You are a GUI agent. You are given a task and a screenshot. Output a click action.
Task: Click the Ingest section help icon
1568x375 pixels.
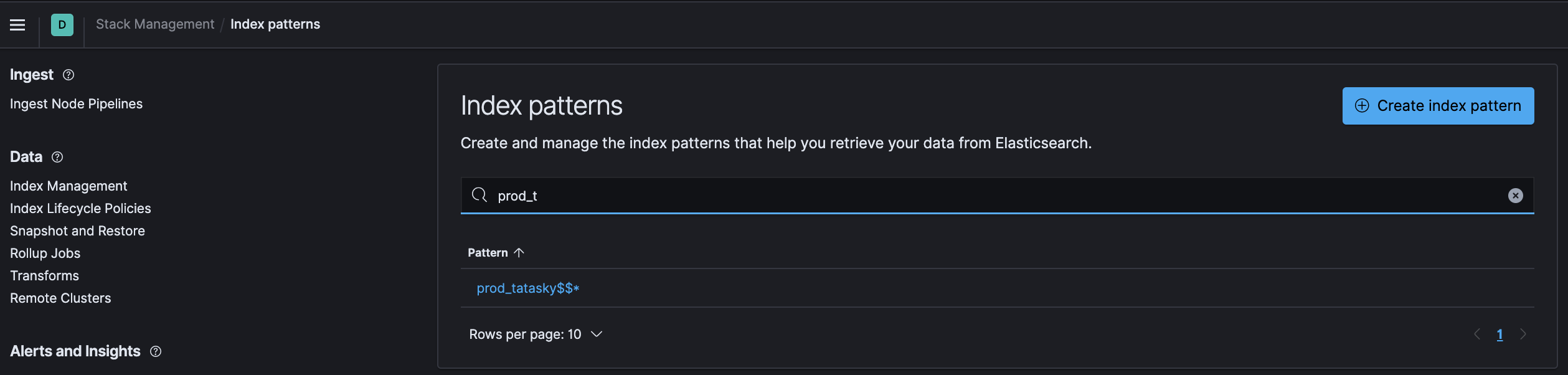[x=68, y=75]
